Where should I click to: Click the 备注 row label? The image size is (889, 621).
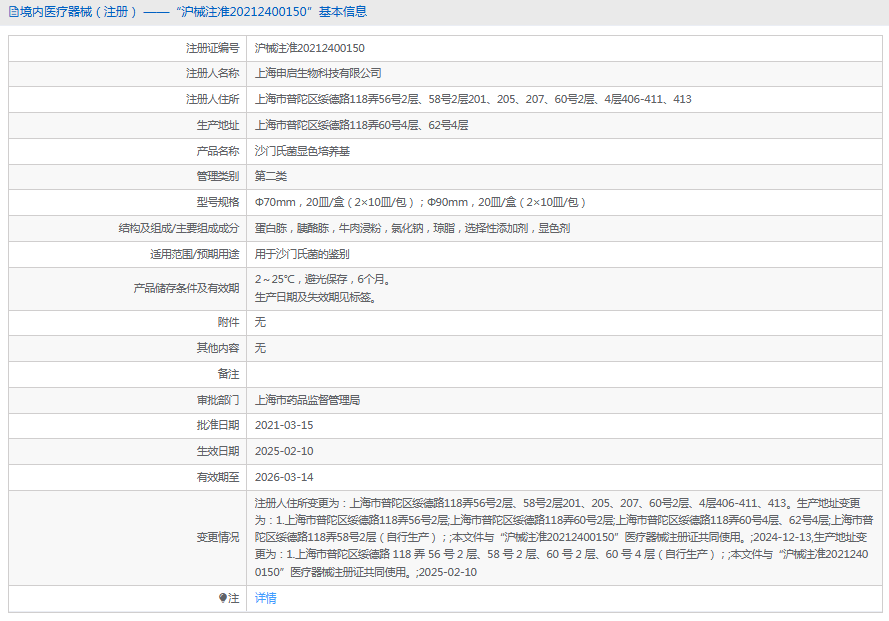click(x=228, y=374)
